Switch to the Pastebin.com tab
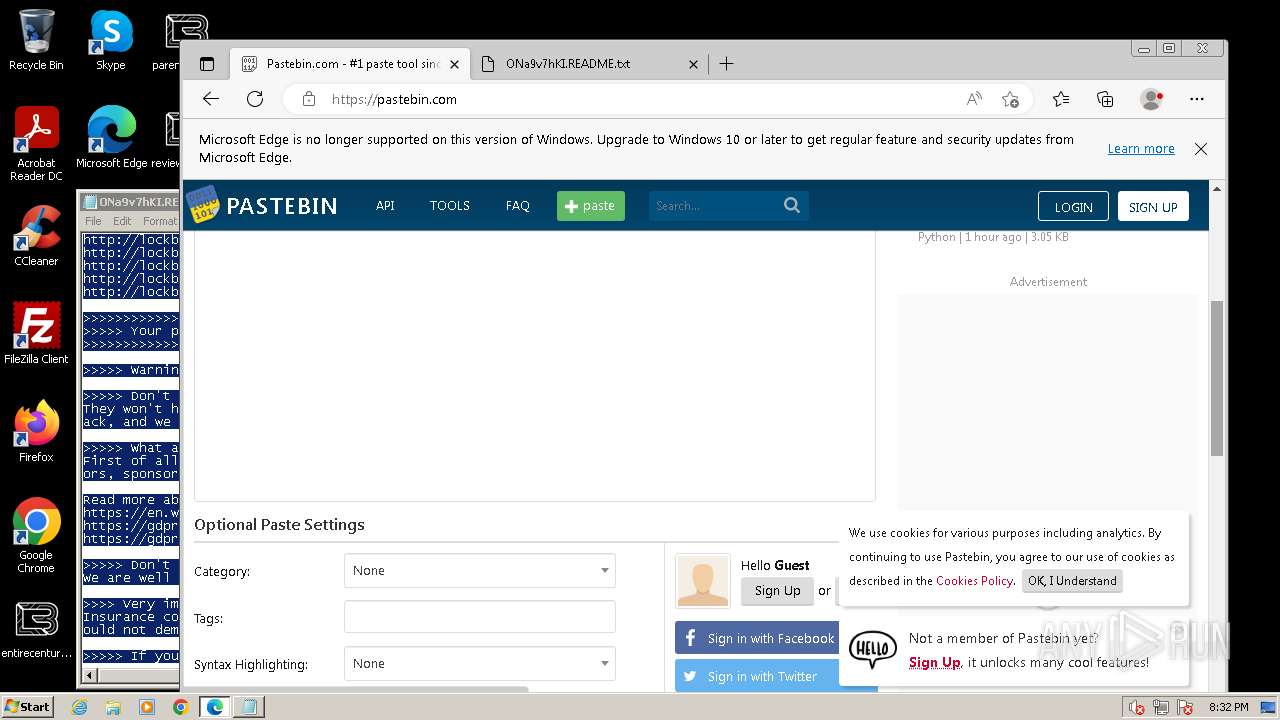 [350, 64]
